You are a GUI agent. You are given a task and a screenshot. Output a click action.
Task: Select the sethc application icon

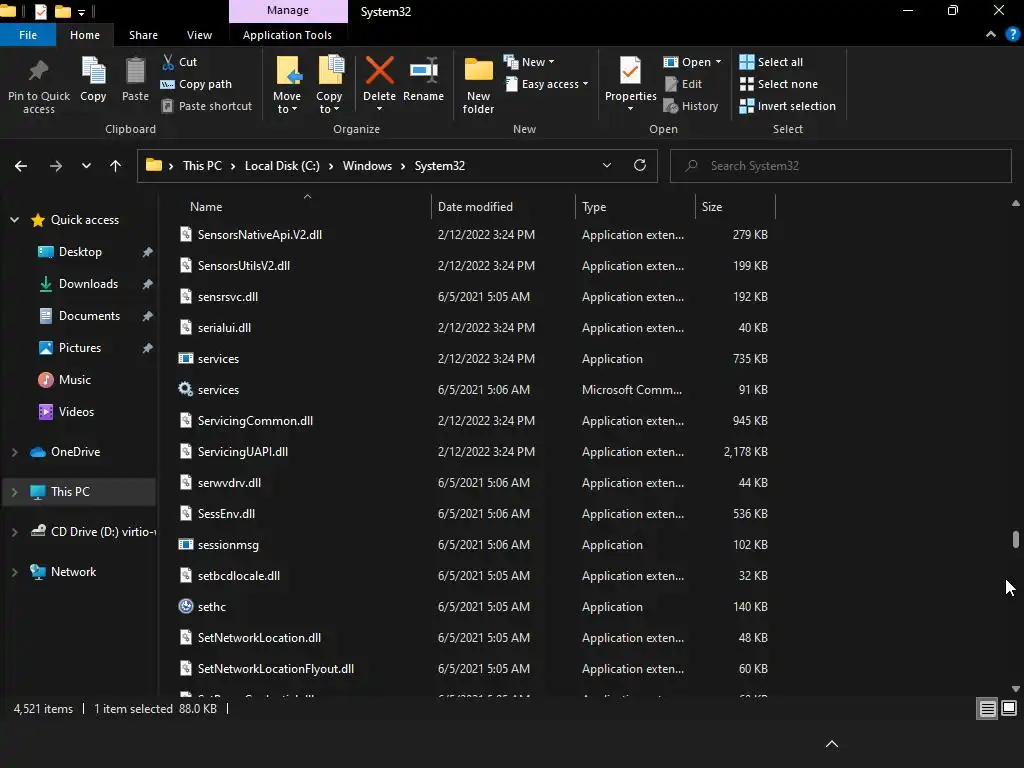186,606
